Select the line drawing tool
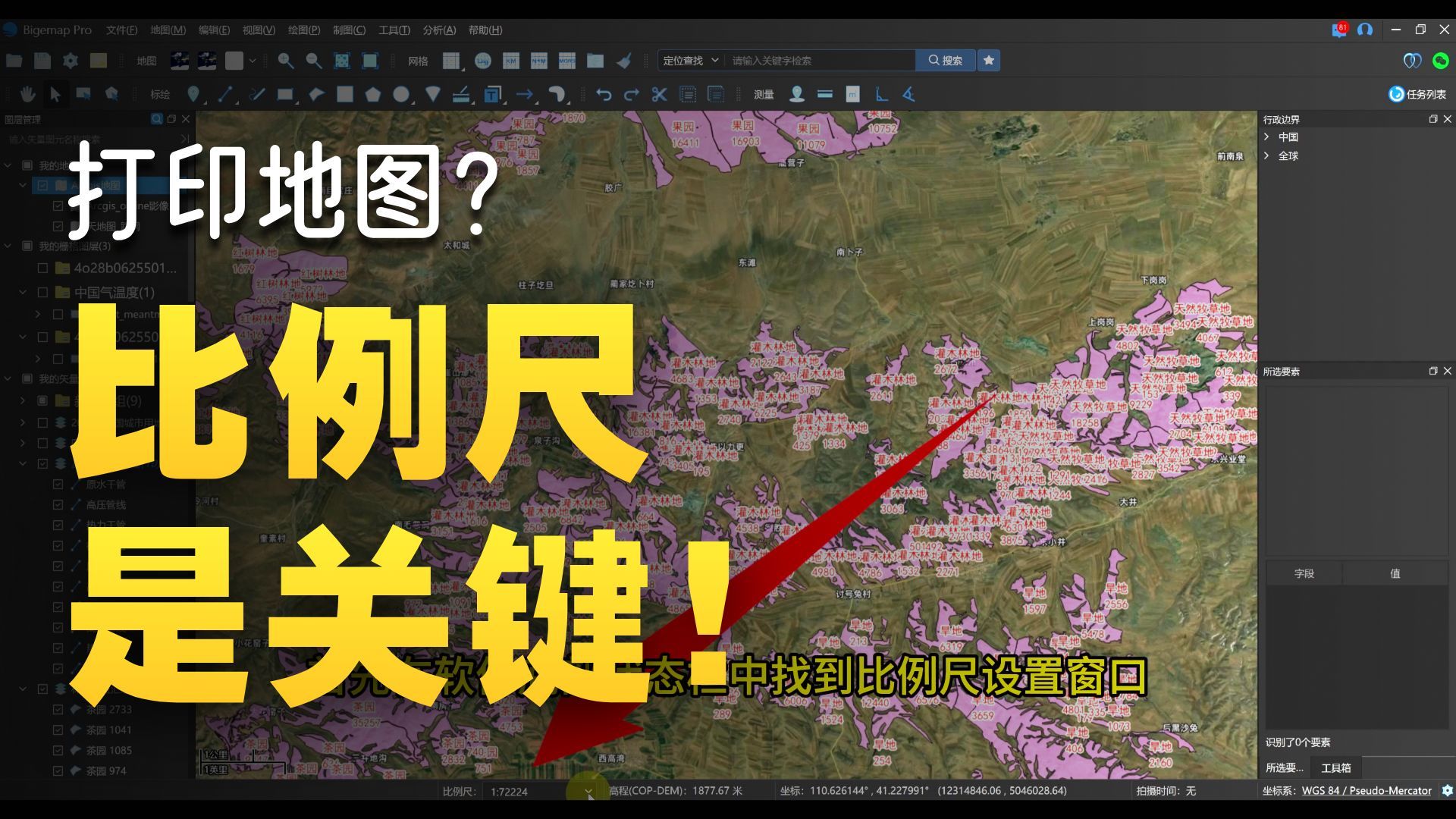This screenshot has height=819, width=1456. (225, 94)
